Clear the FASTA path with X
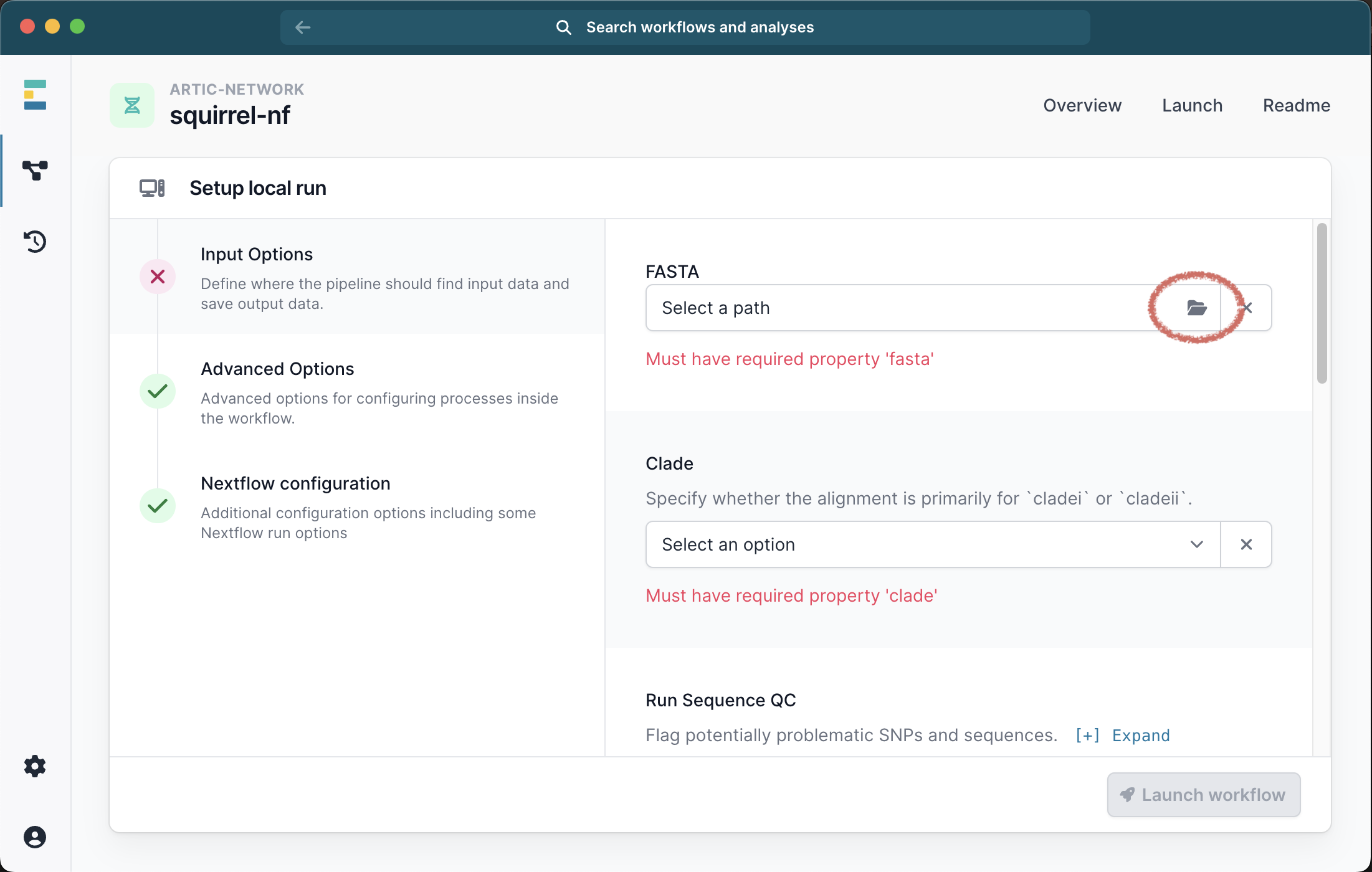Screen dimensions: 1372x872 (x=1247, y=308)
